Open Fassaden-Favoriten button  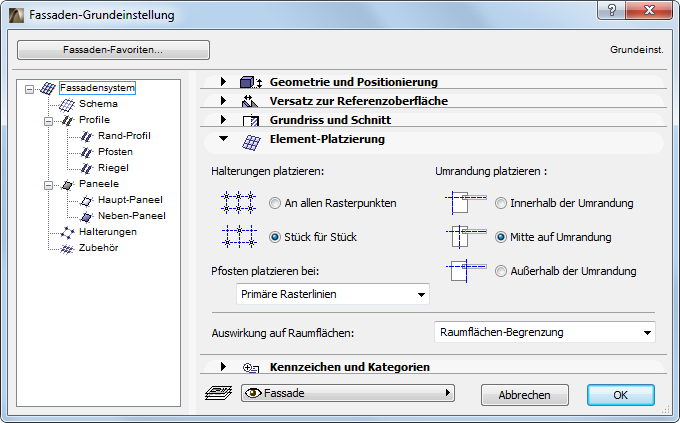[113, 50]
